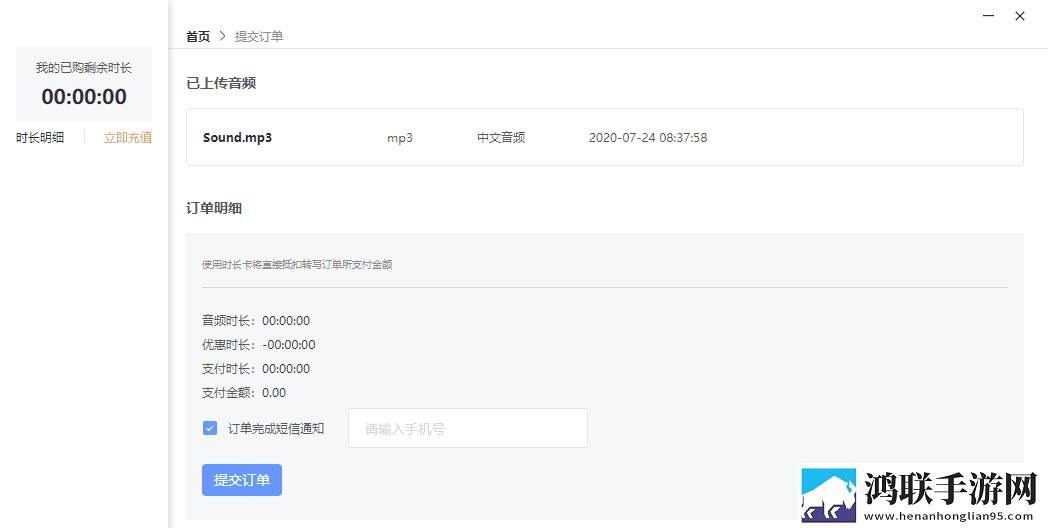The height and width of the screenshot is (528, 1048).
Task: Minimize the window
Action: click(989, 16)
